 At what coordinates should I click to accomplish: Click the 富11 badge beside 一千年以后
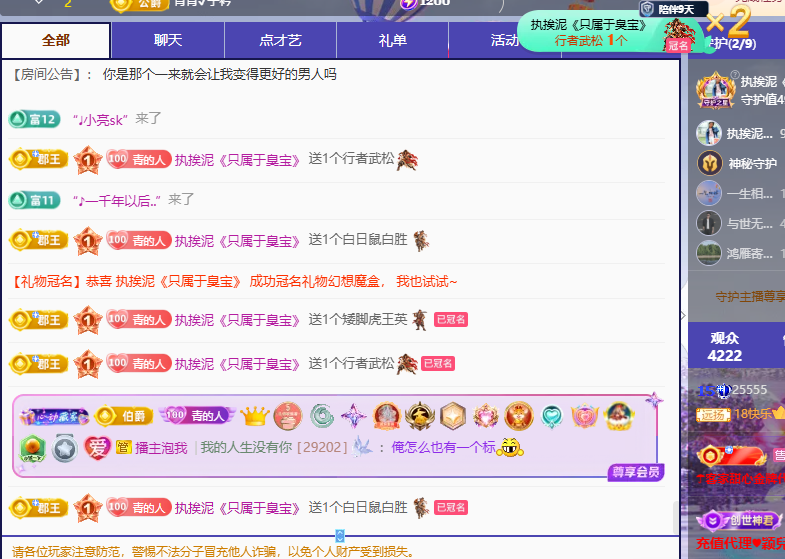(x=35, y=200)
